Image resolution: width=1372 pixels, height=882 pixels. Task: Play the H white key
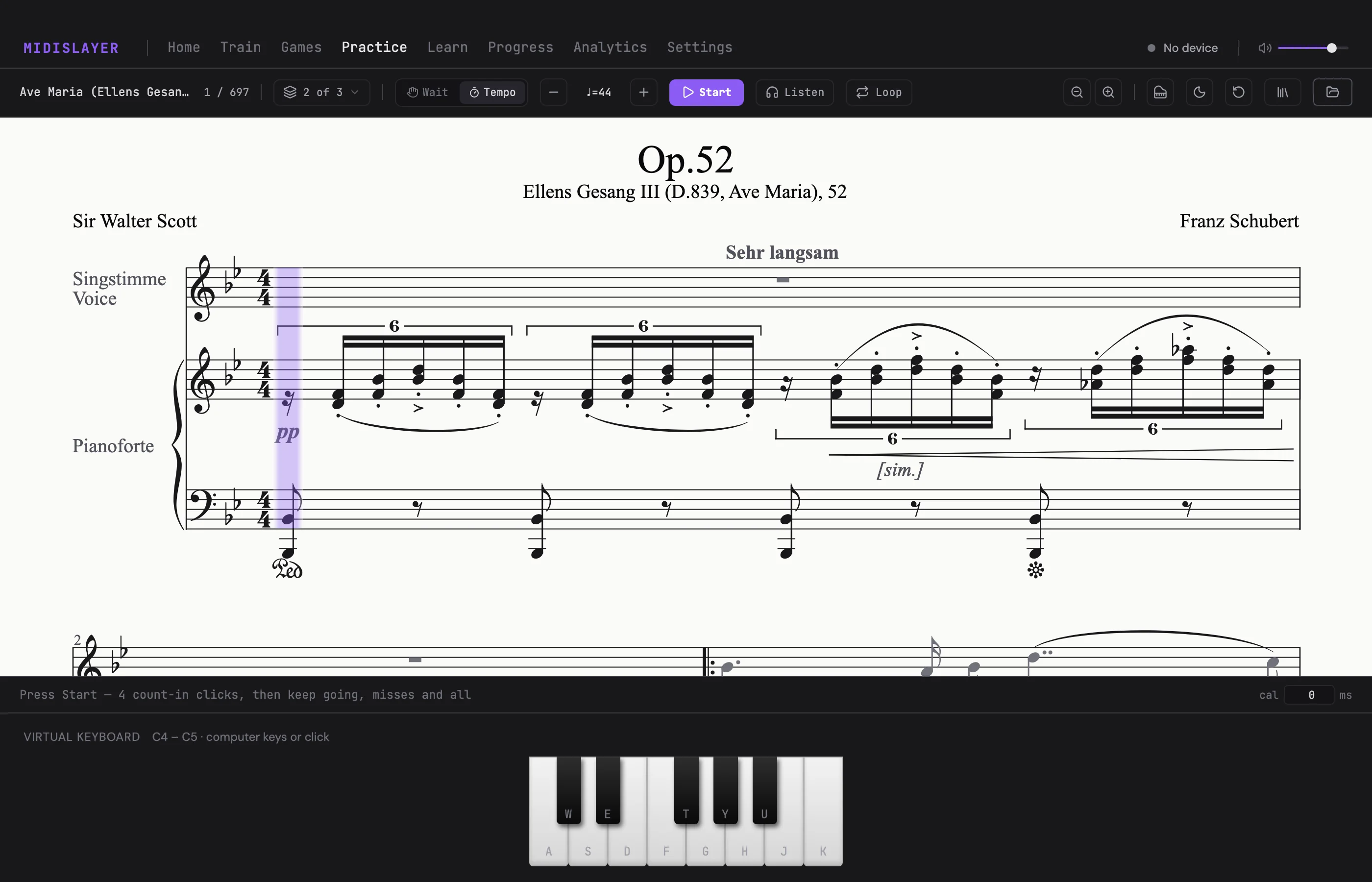click(744, 845)
